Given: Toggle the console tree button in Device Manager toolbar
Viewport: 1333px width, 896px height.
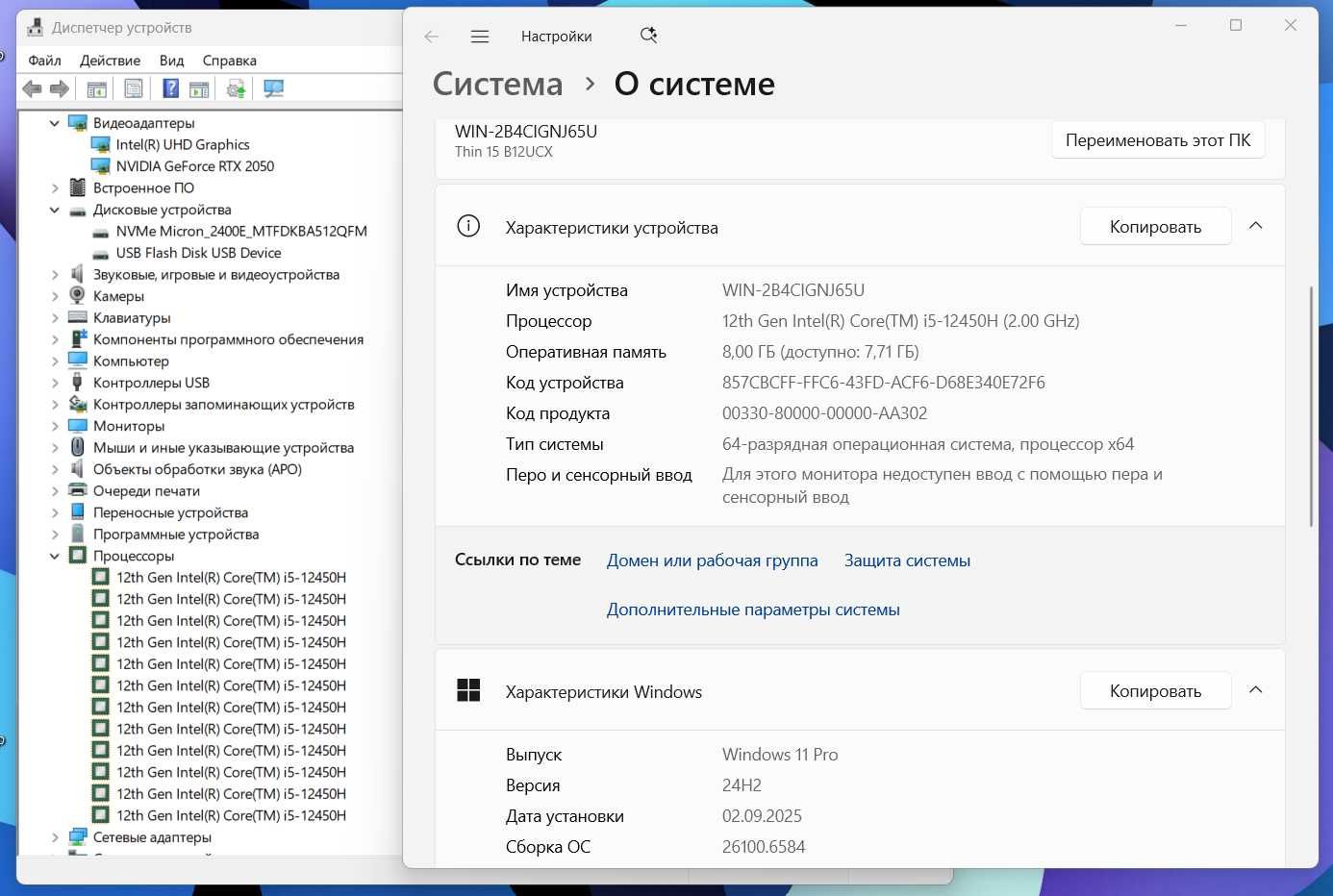Looking at the screenshot, I should pos(96,89).
